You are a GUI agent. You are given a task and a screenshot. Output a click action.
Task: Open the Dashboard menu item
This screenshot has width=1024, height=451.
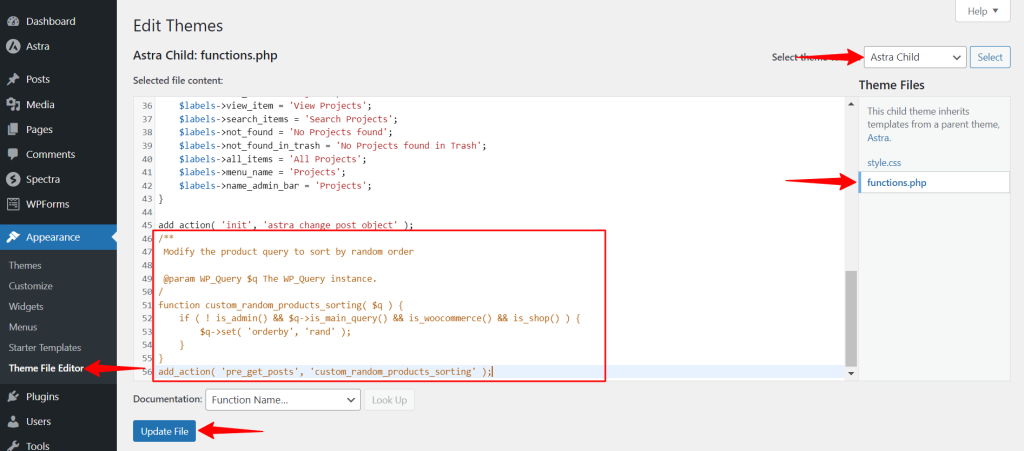(51, 22)
